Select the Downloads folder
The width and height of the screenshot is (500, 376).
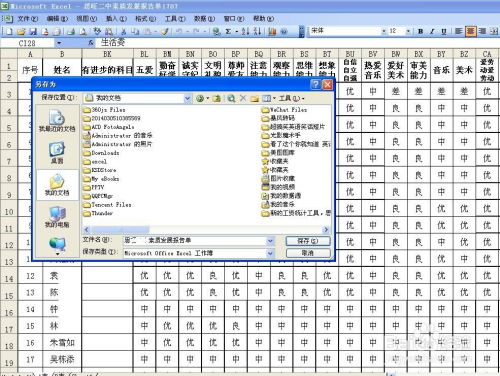[x=101, y=153]
